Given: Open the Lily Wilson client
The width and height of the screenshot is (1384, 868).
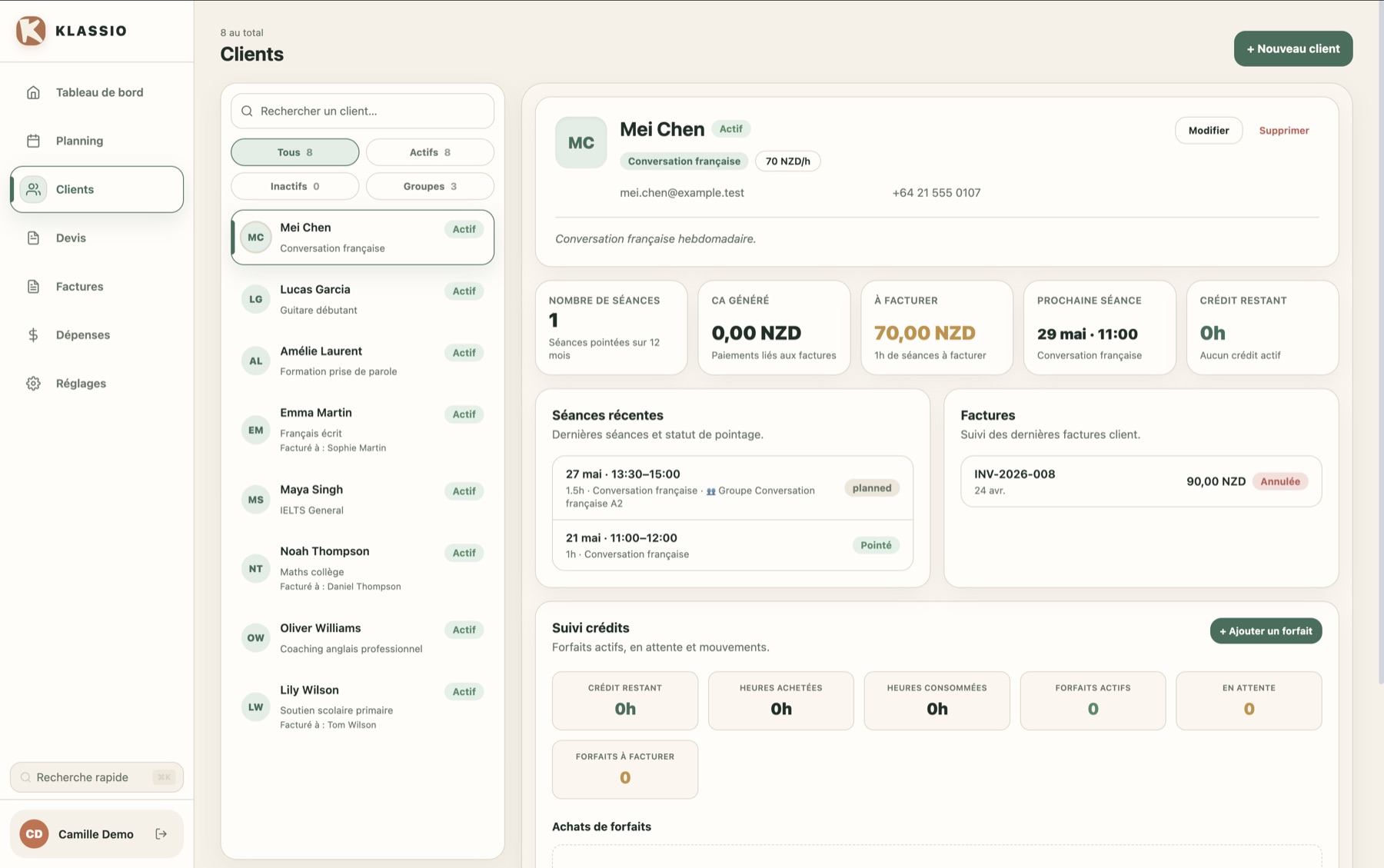Looking at the screenshot, I should (x=362, y=707).
